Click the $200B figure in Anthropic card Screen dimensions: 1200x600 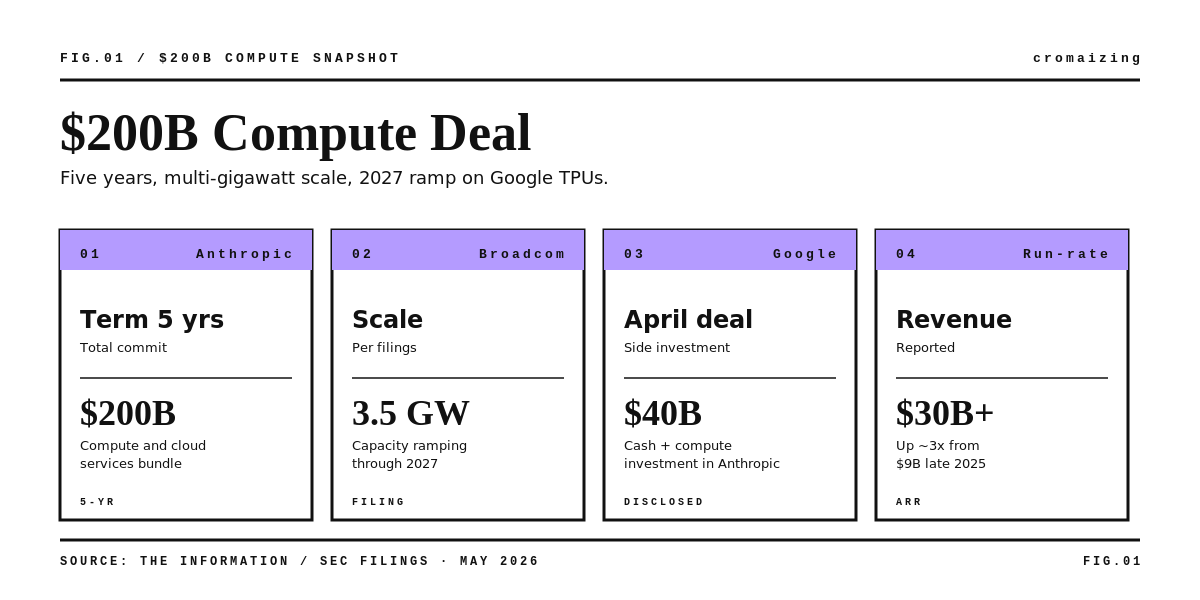[x=128, y=413]
